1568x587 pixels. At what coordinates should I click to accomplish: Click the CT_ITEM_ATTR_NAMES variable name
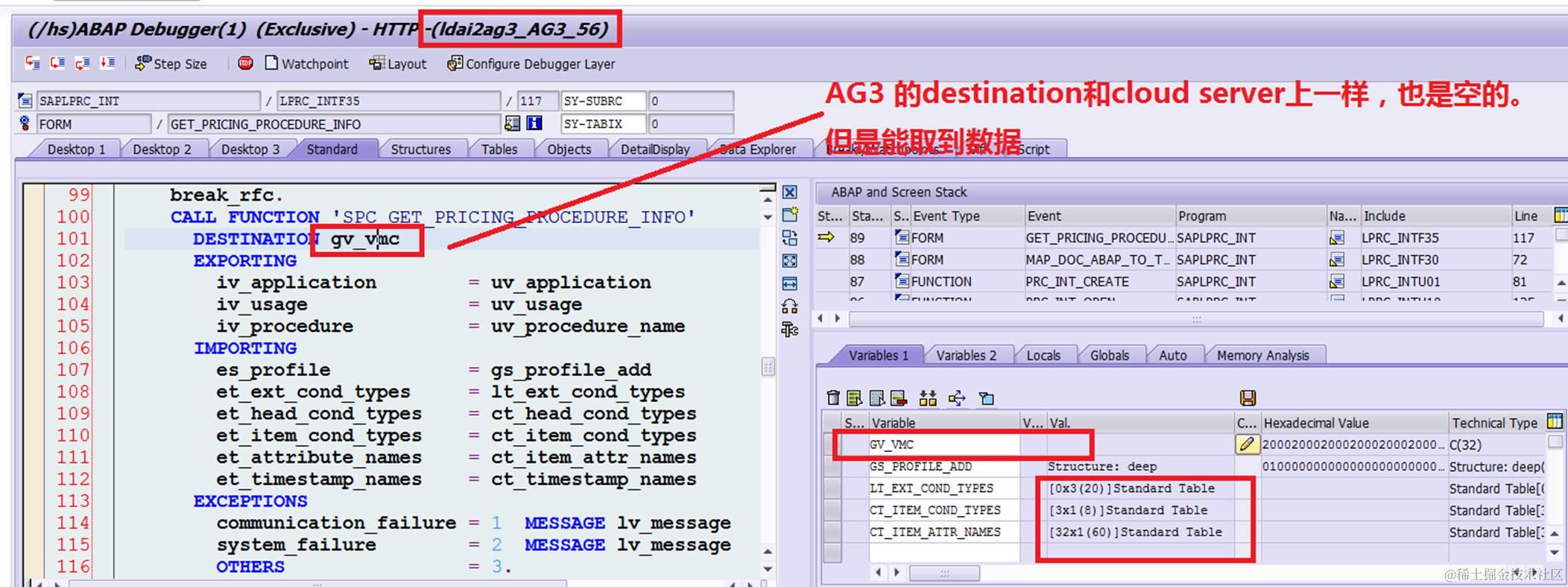tap(935, 532)
